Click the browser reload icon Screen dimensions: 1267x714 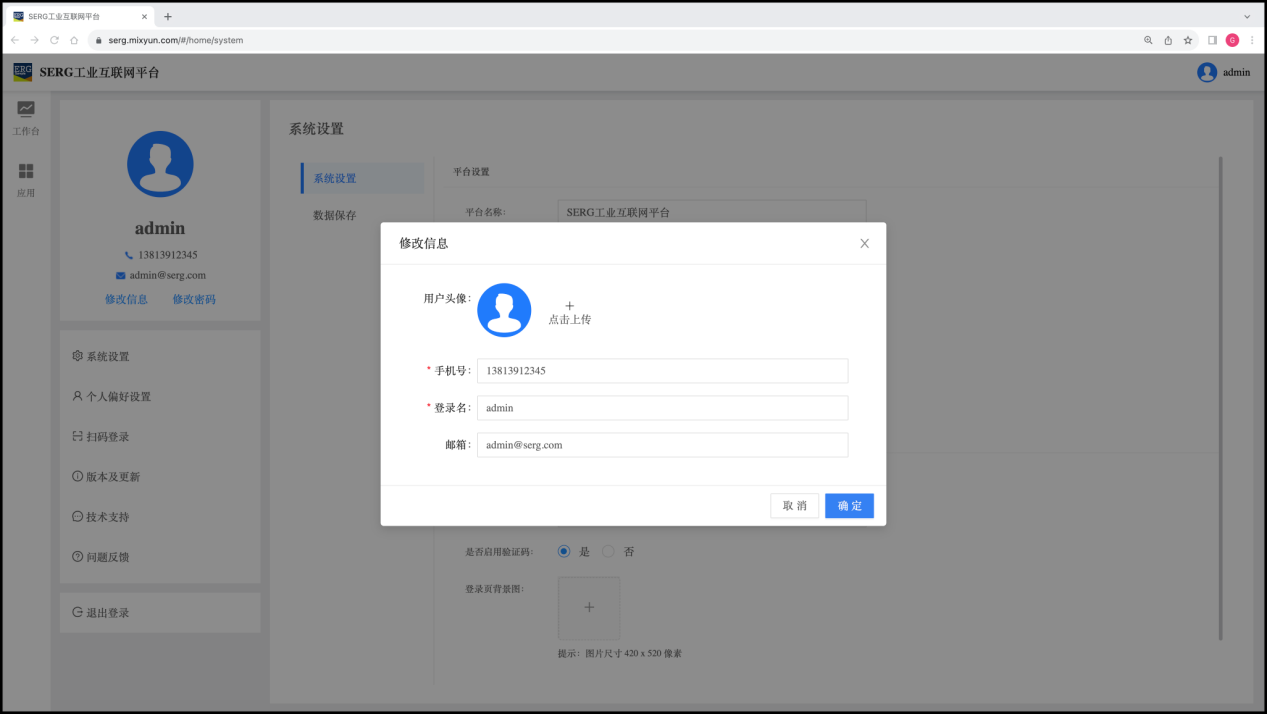click(54, 40)
